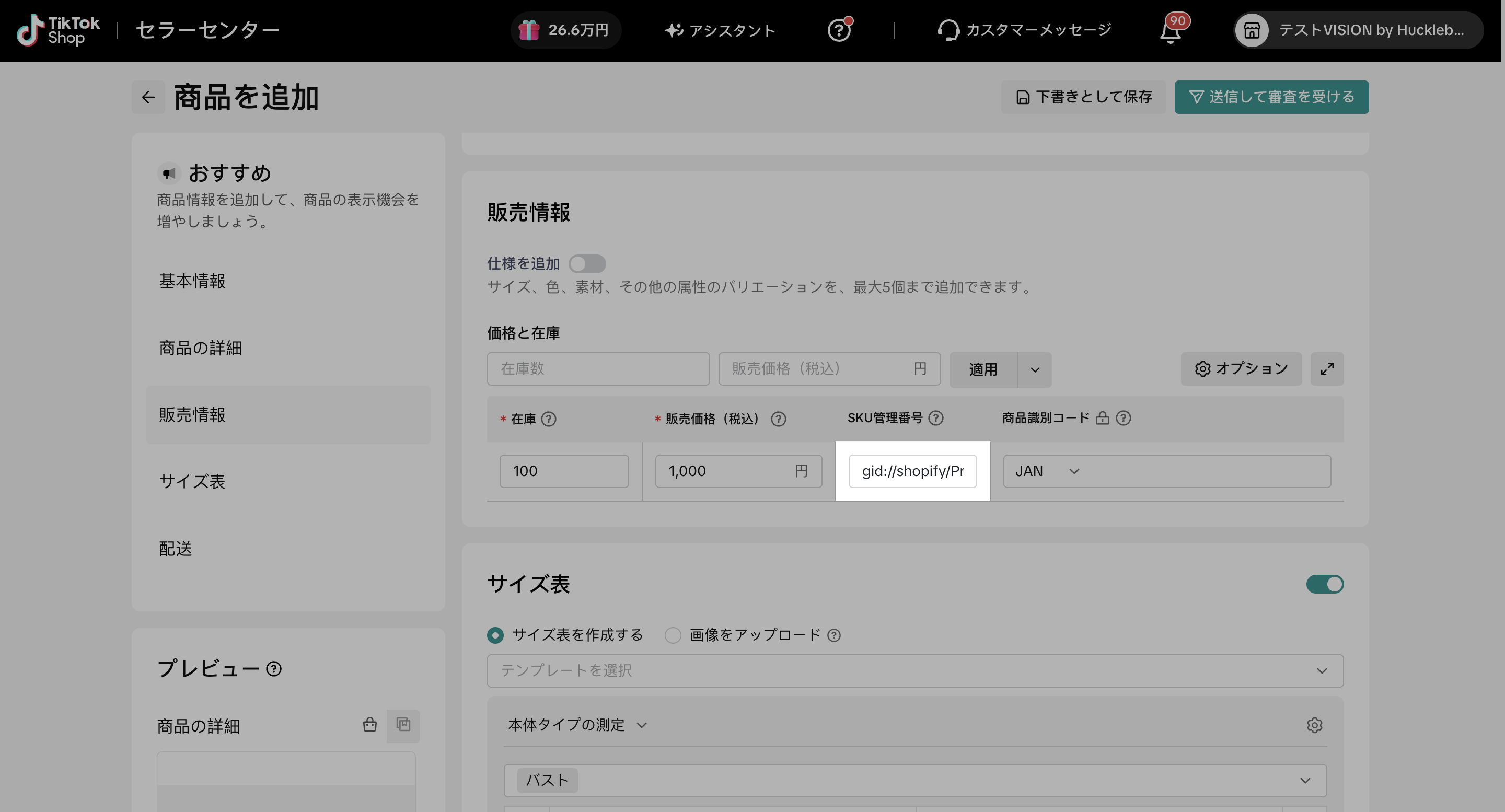The width and height of the screenshot is (1505, 812).
Task: Open notifications bell with 90 badge
Action: (x=1171, y=30)
